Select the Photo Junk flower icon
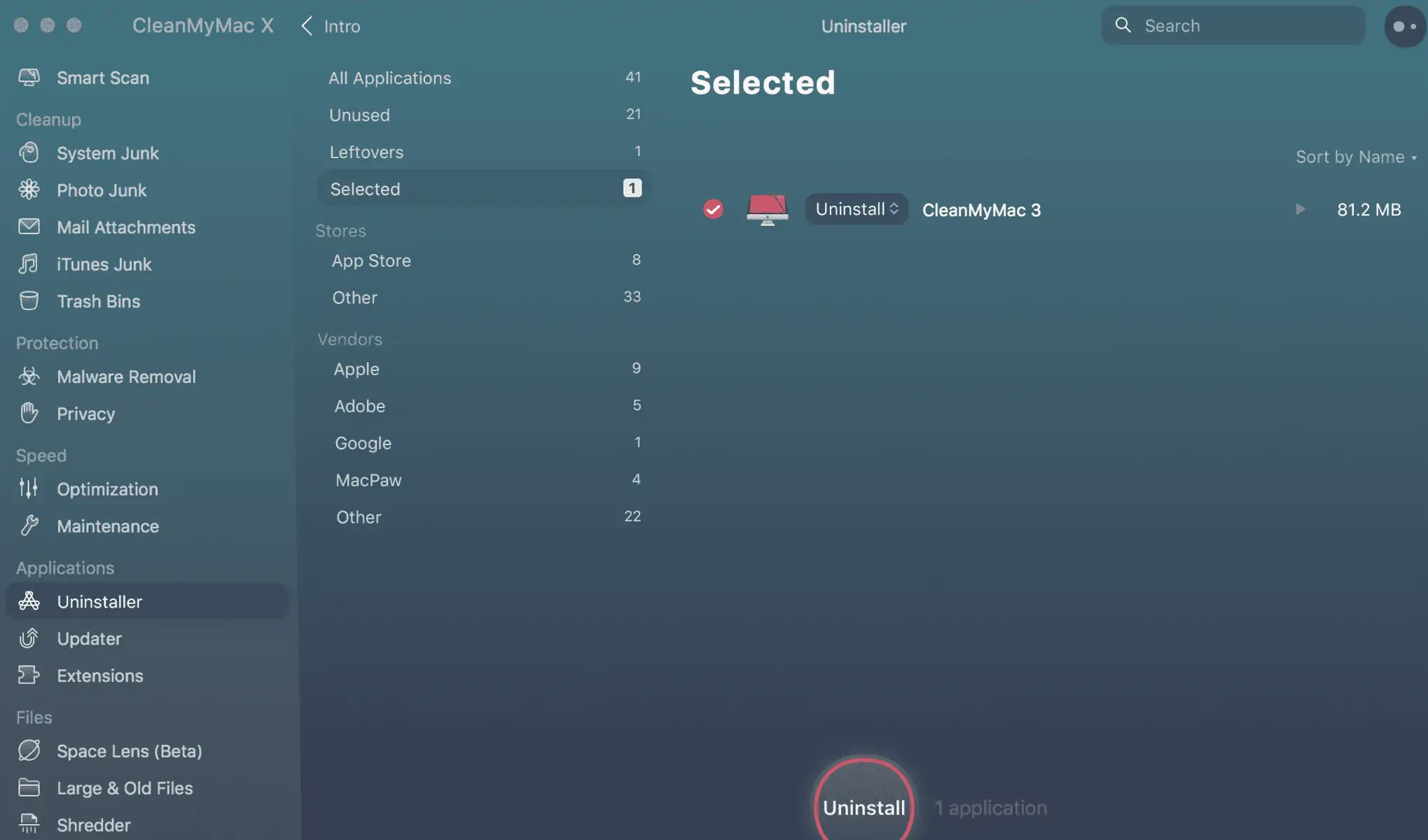1428x840 pixels. [29, 190]
